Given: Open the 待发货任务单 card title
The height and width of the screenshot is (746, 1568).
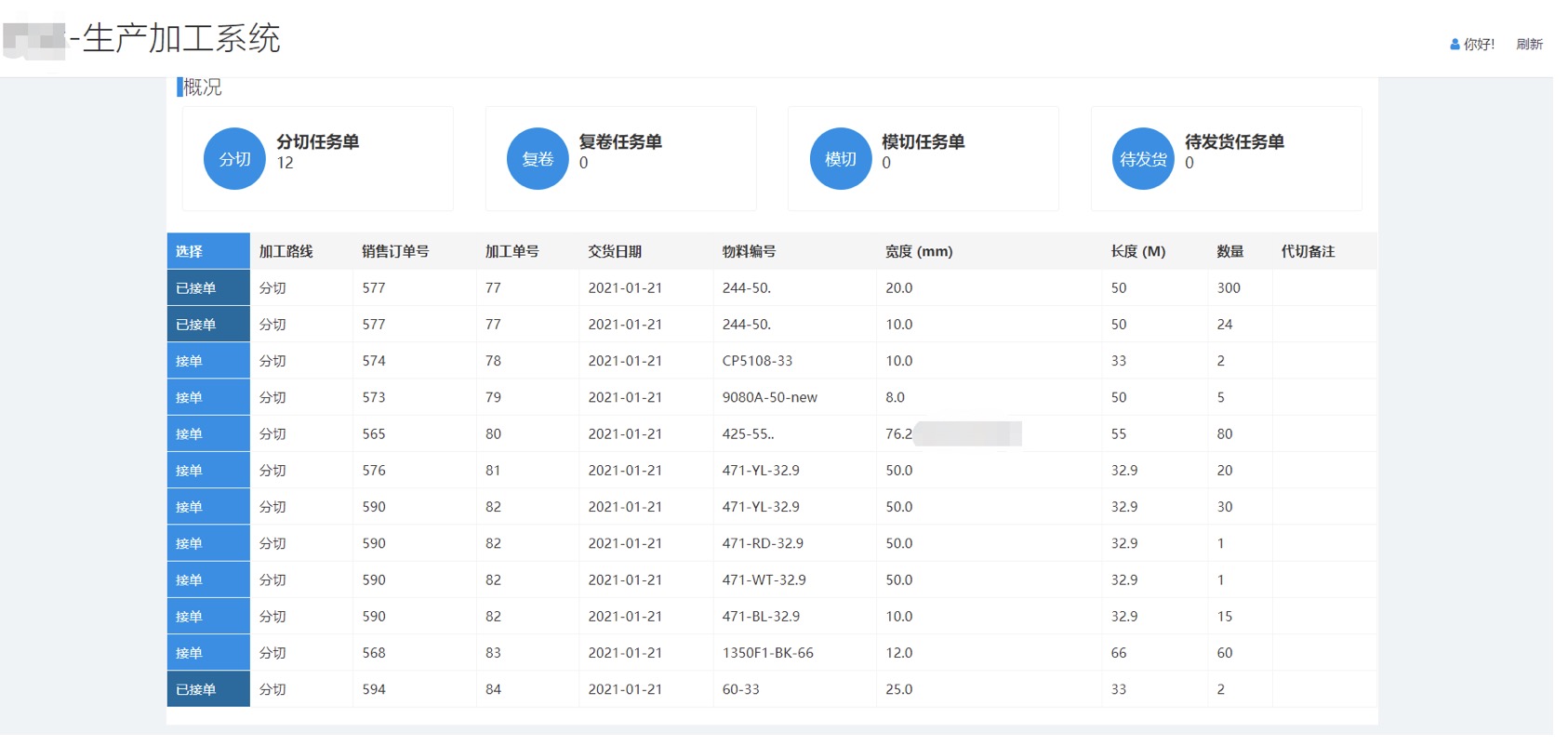Looking at the screenshot, I should tap(1234, 141).
